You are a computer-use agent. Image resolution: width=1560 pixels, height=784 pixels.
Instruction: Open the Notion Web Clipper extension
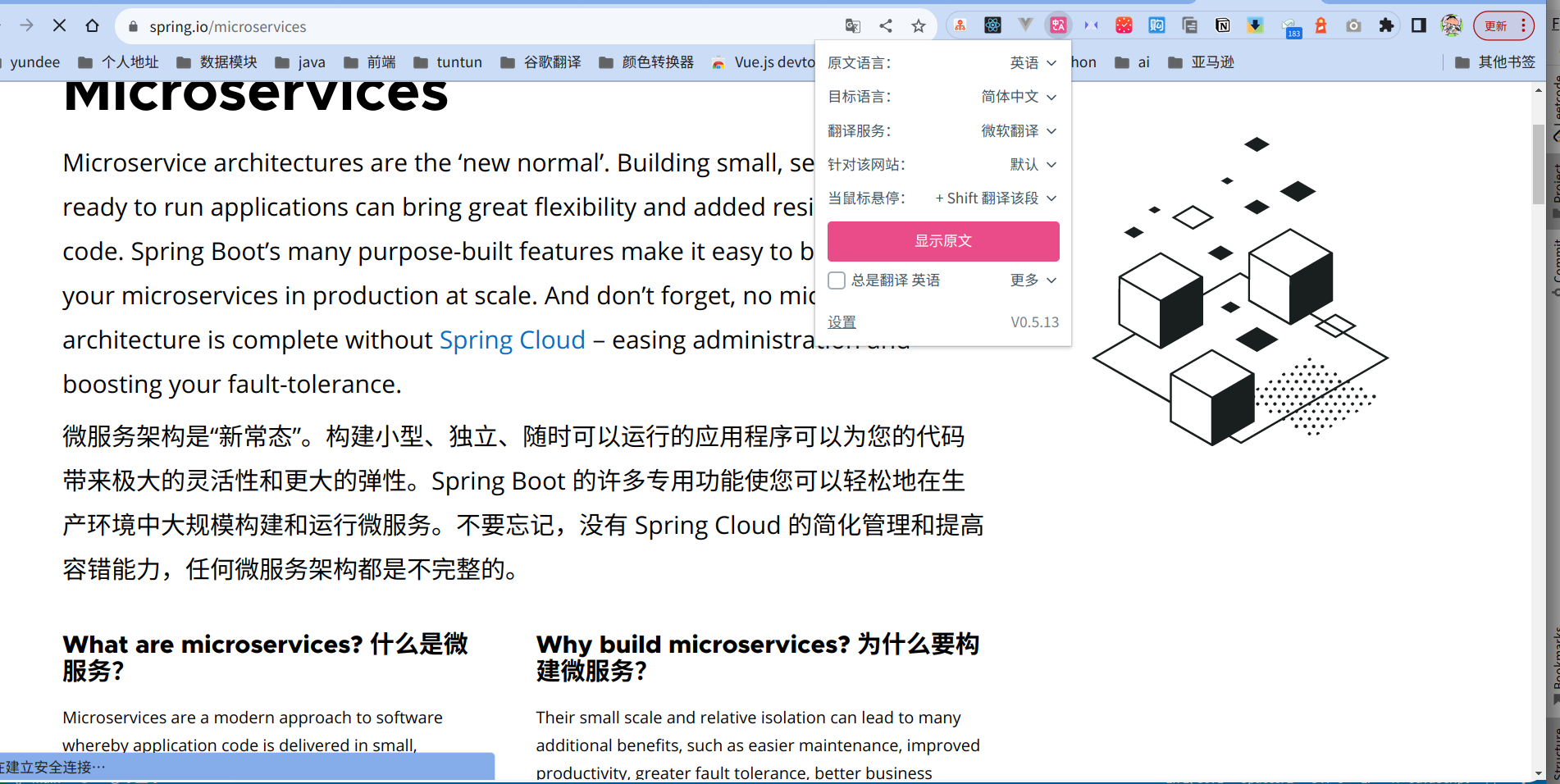pos(1222,26)
